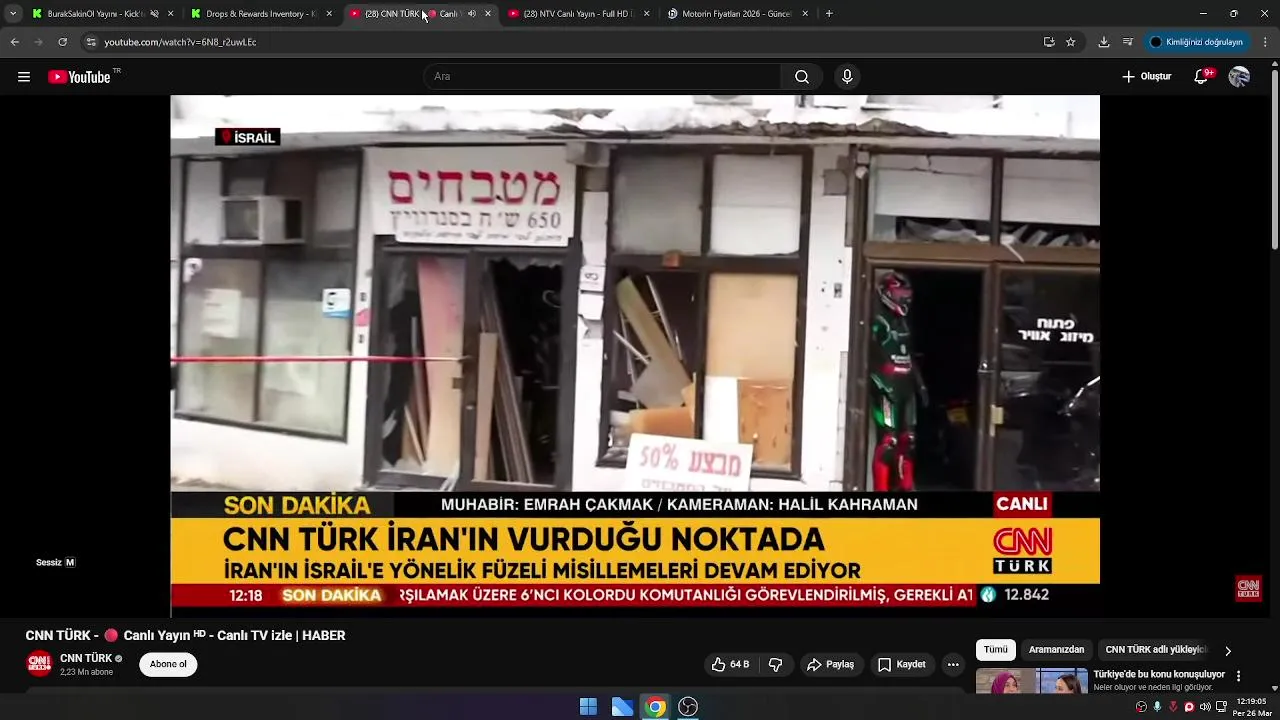This screenshot has width=1280, height=720.
Task: Unmute the BurakSakinOl tab muted-speaker icon
Action: [154, 14]
